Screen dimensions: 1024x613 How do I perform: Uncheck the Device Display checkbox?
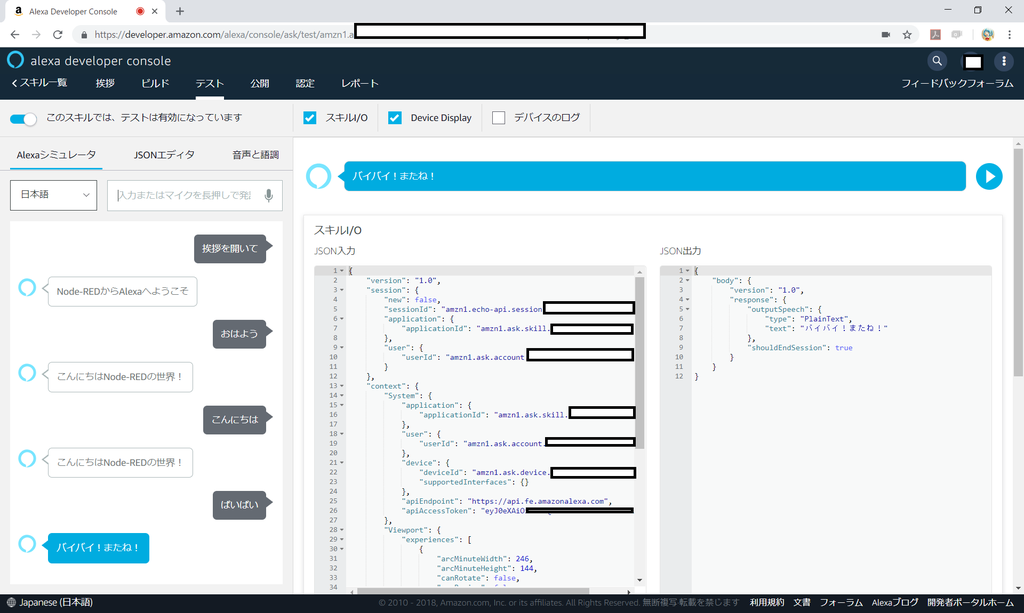point(394,118)
